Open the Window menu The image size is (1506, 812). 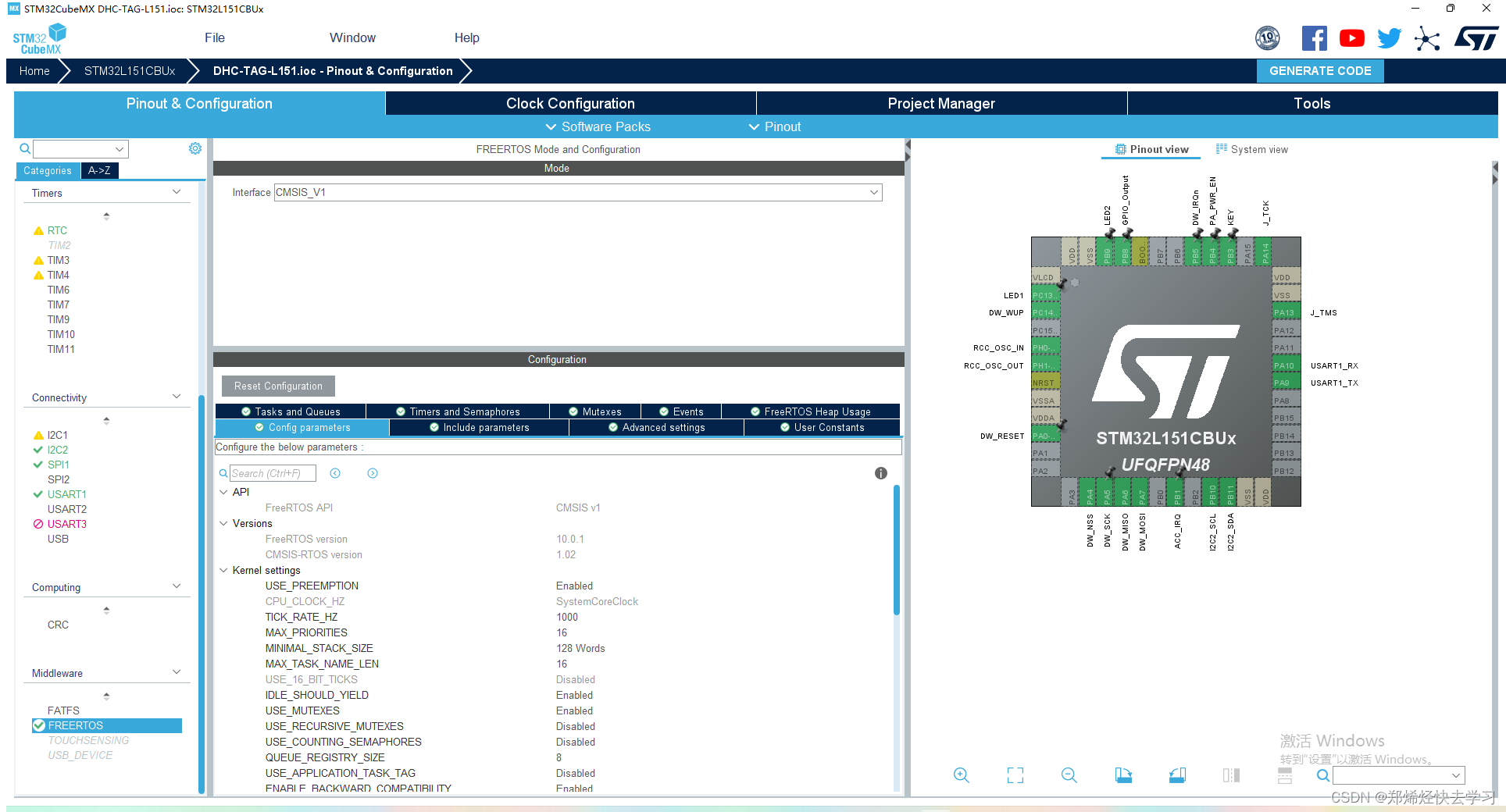click(x=352, y=37)
